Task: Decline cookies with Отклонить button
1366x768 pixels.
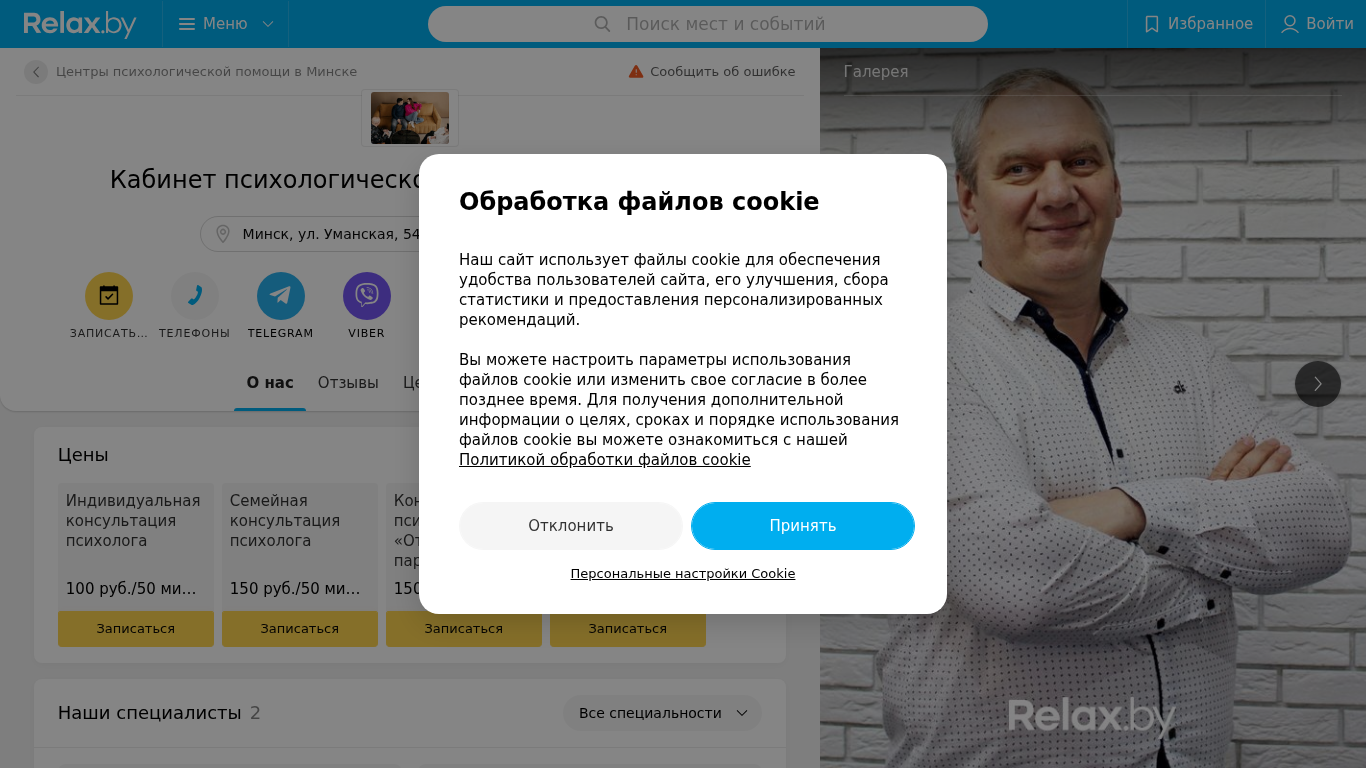Action: pyautogui.click(x=571, y=526)
